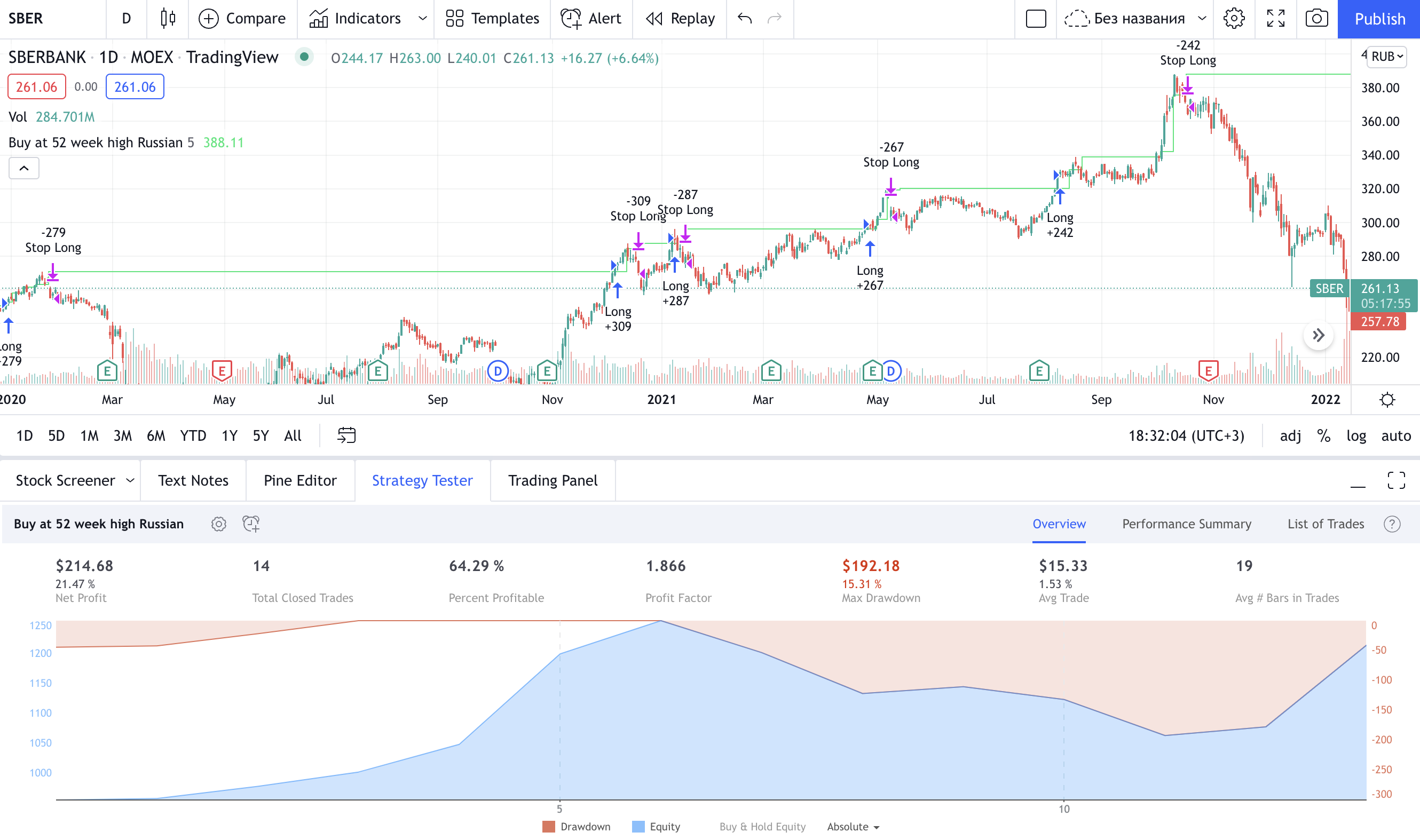Click the Compare symbol plus icon
Image resolution: width=1420 pixels, height=840 pixels.
click(208, 19)
